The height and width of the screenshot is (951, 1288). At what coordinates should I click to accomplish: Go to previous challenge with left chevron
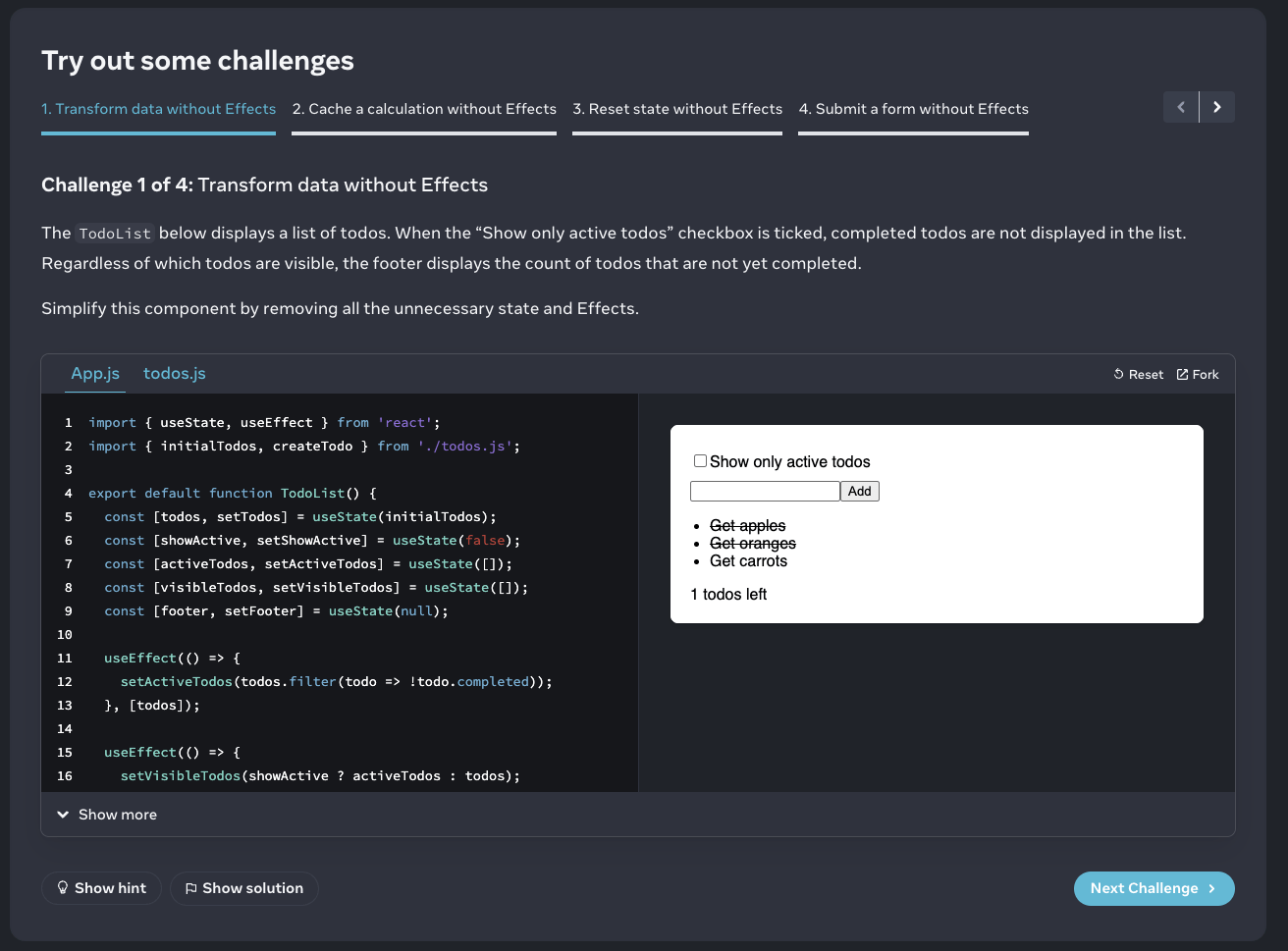pyautogui.click(x=1181, y=107)
